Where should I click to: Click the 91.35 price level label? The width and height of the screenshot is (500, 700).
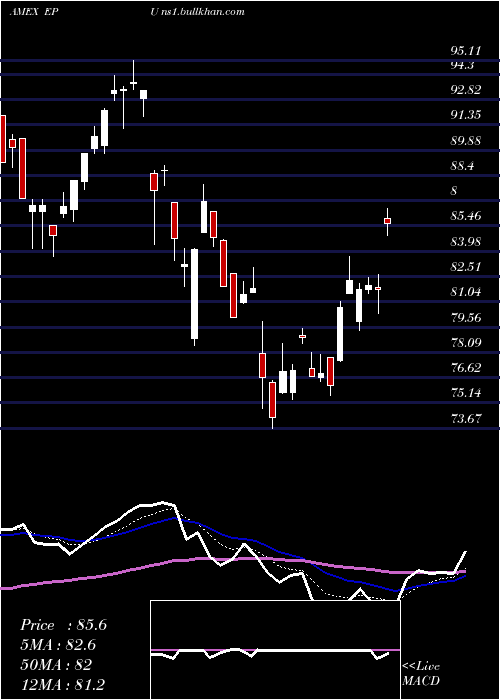click(466, 115)
